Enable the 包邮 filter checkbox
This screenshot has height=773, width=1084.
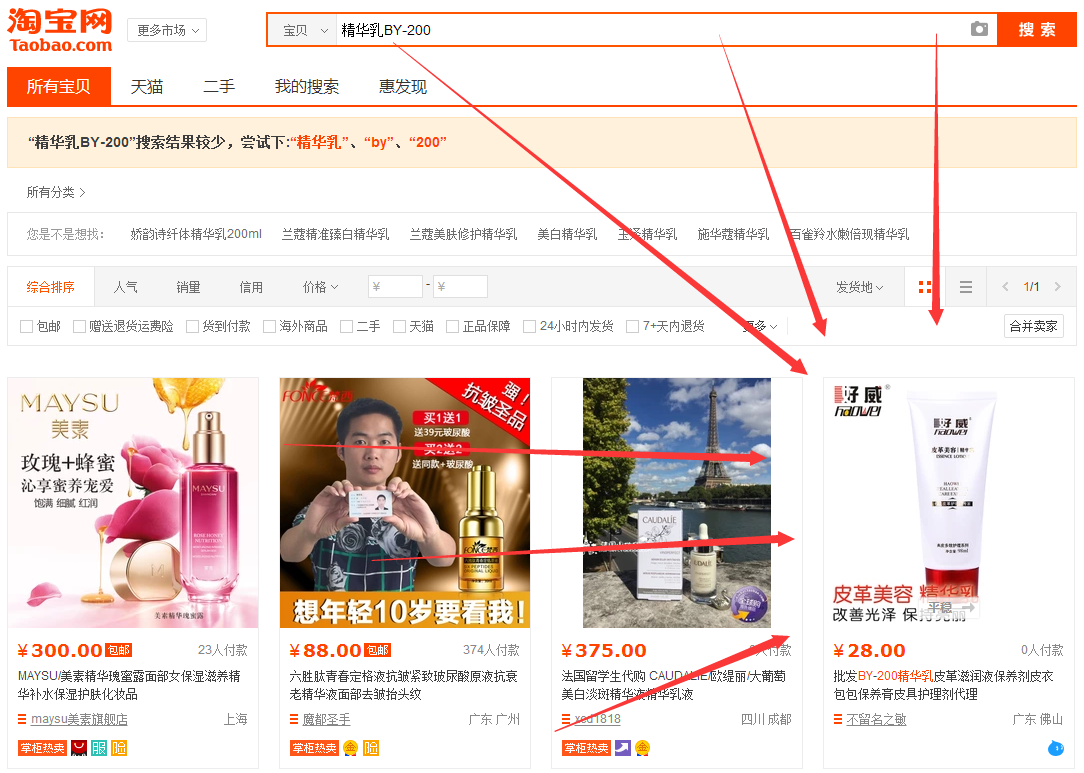[27, 326]
